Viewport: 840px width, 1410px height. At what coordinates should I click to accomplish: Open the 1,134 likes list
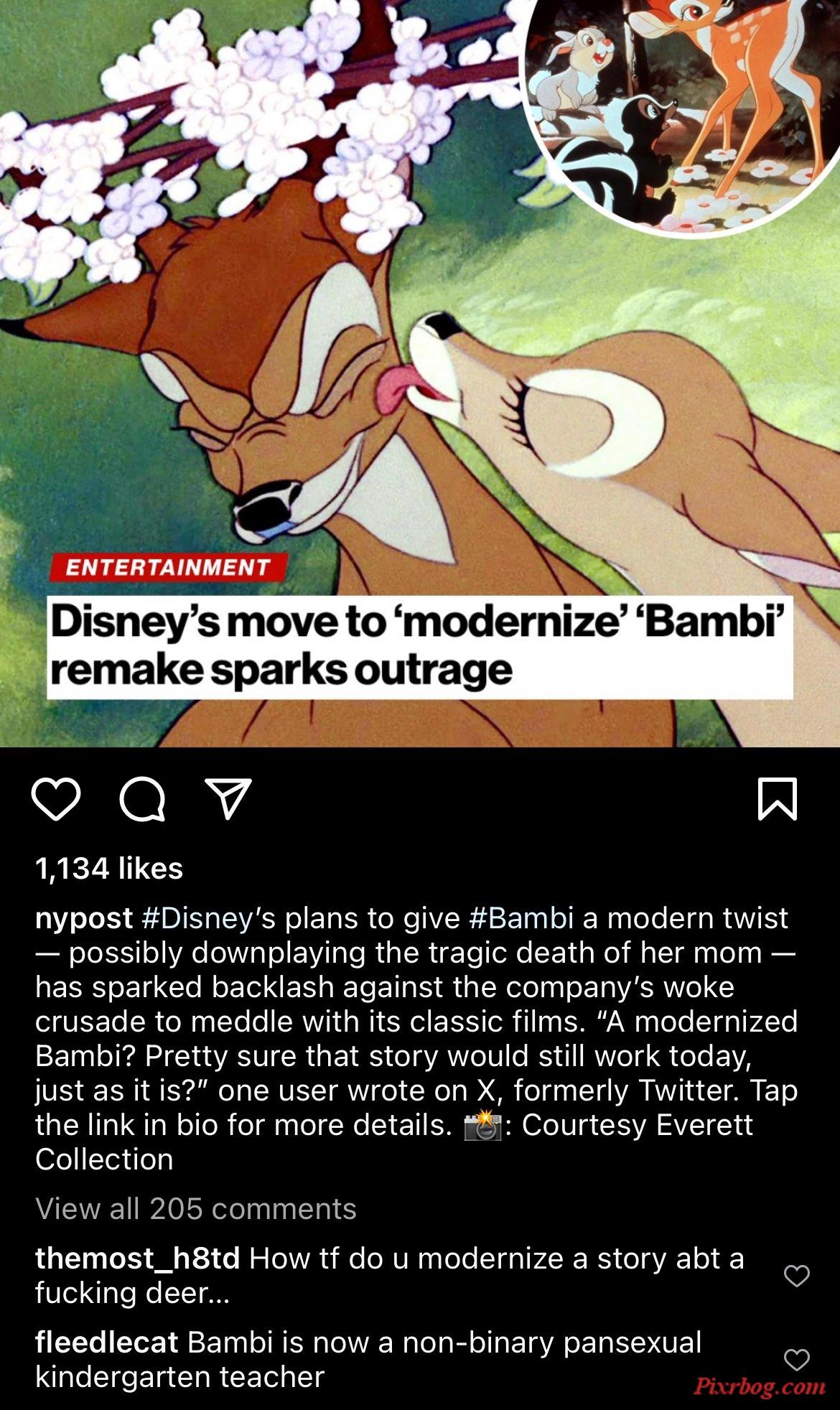tap(109, 869)
